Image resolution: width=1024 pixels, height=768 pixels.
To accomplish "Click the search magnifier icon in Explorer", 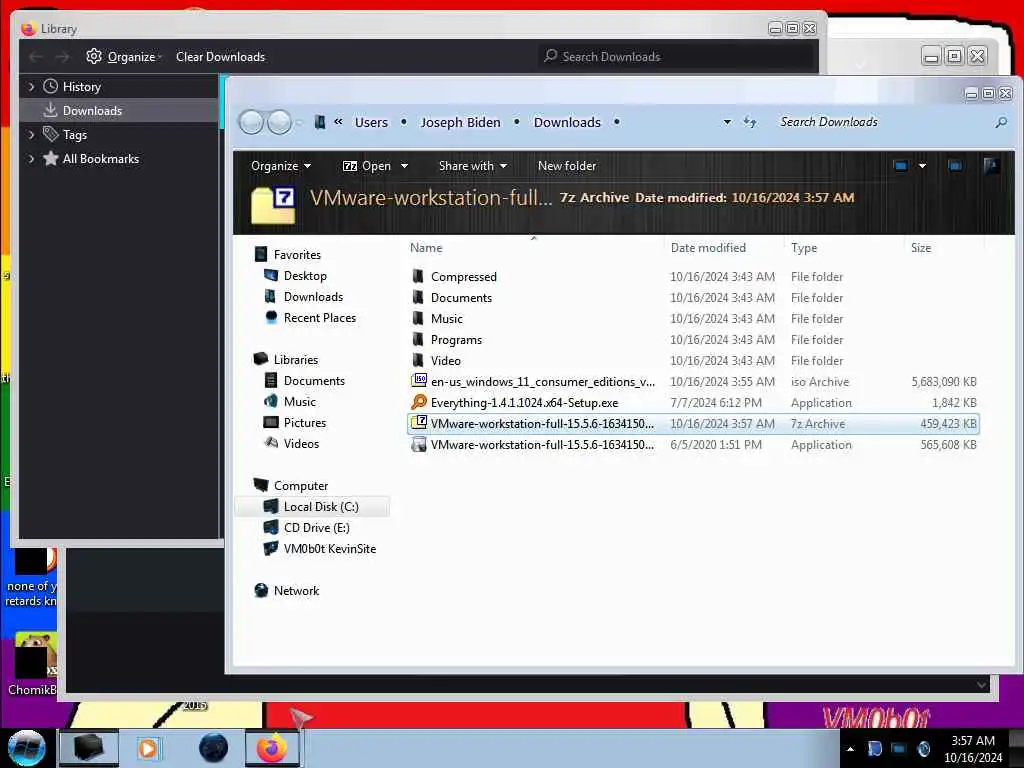I will [1001, 122].
